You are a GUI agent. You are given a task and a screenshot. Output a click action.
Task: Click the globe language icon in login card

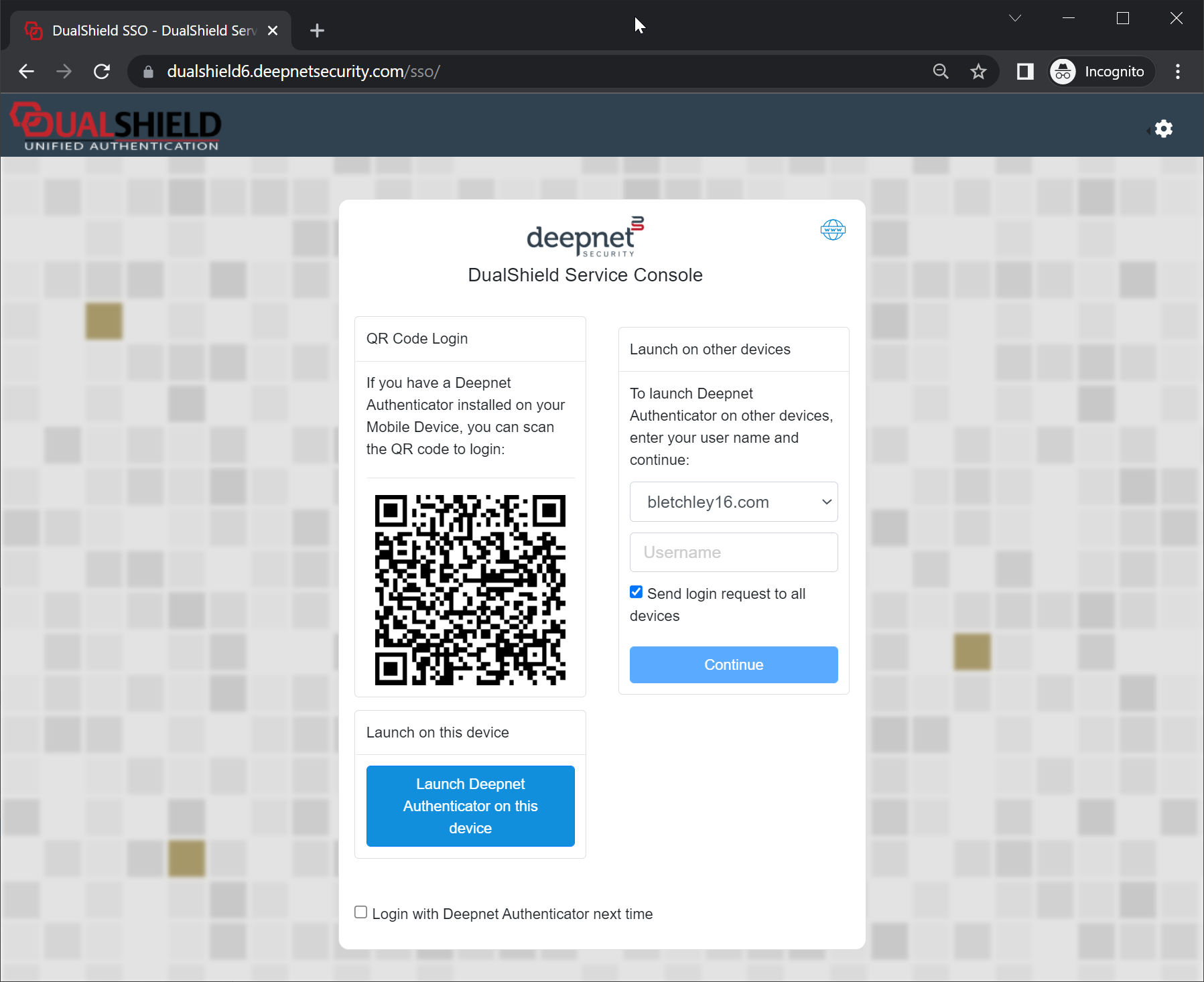pyautogui.click(x=833, y=230)
